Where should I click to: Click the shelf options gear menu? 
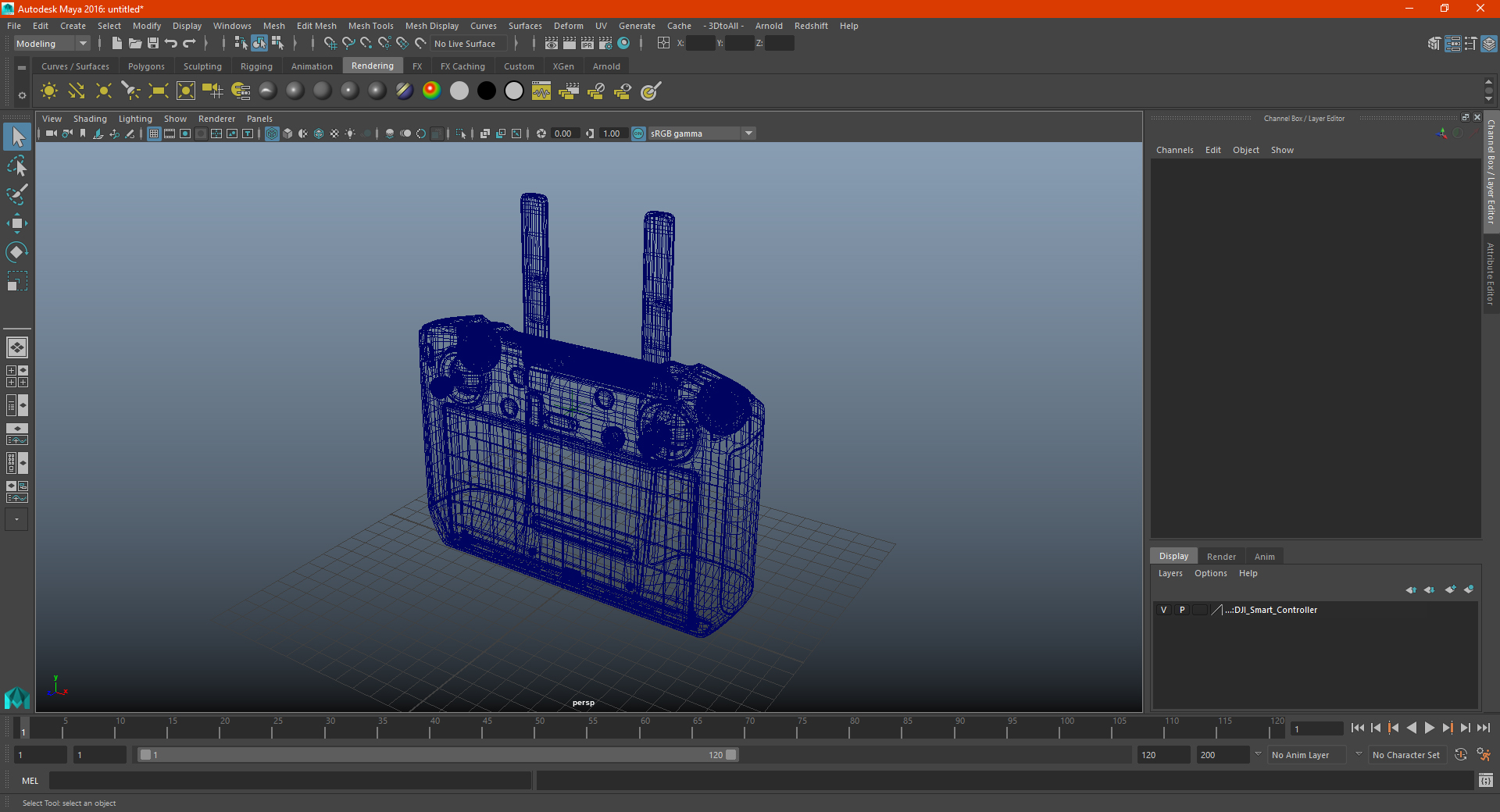click(22, 95)
